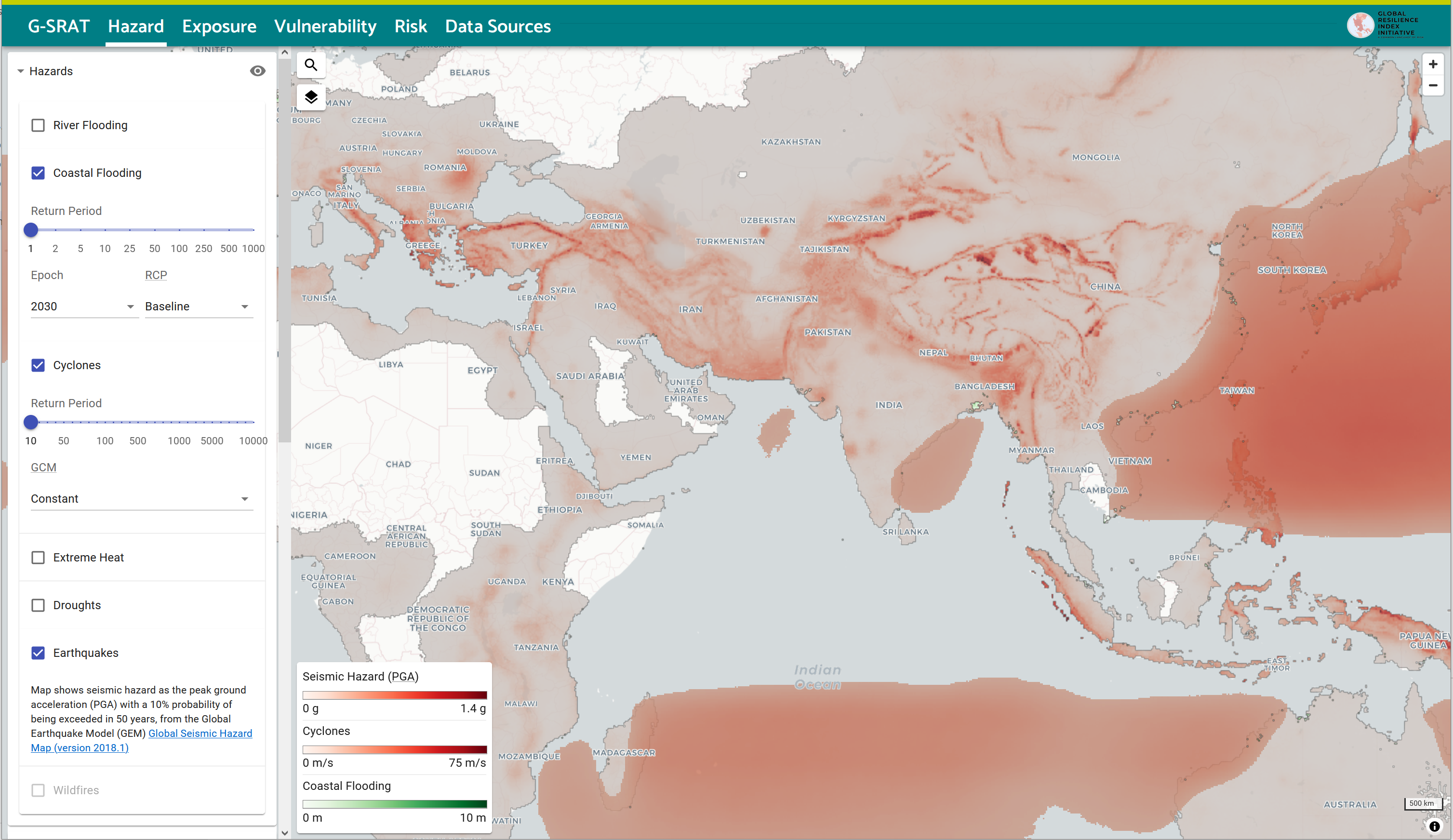The image size is (1453, 840).
Task: Enable the River Flooding checkbox
Action: [38, 125]
